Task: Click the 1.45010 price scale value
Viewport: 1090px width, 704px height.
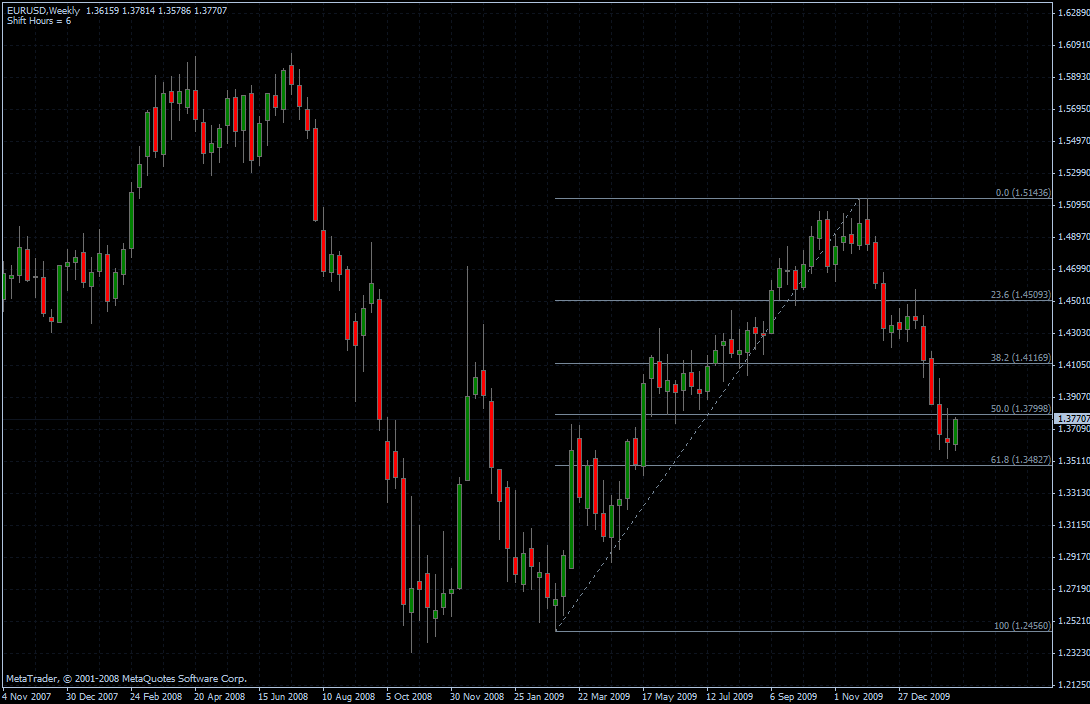Action: pos(1073,300)
